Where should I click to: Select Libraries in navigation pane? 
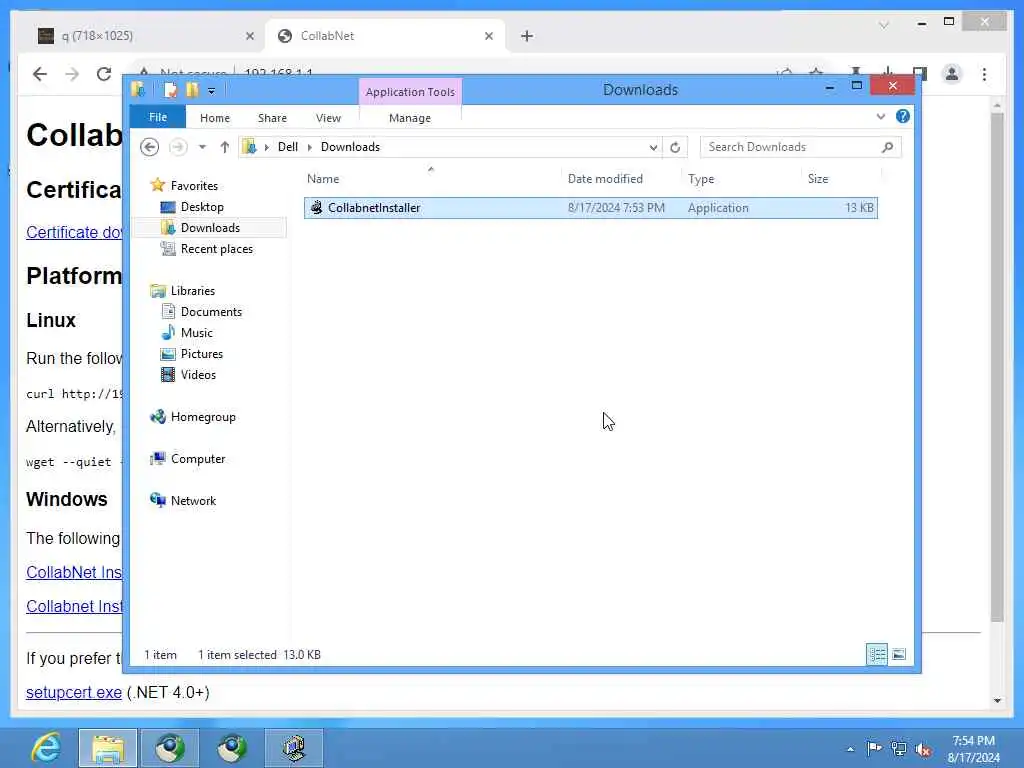tap(193, 291)
